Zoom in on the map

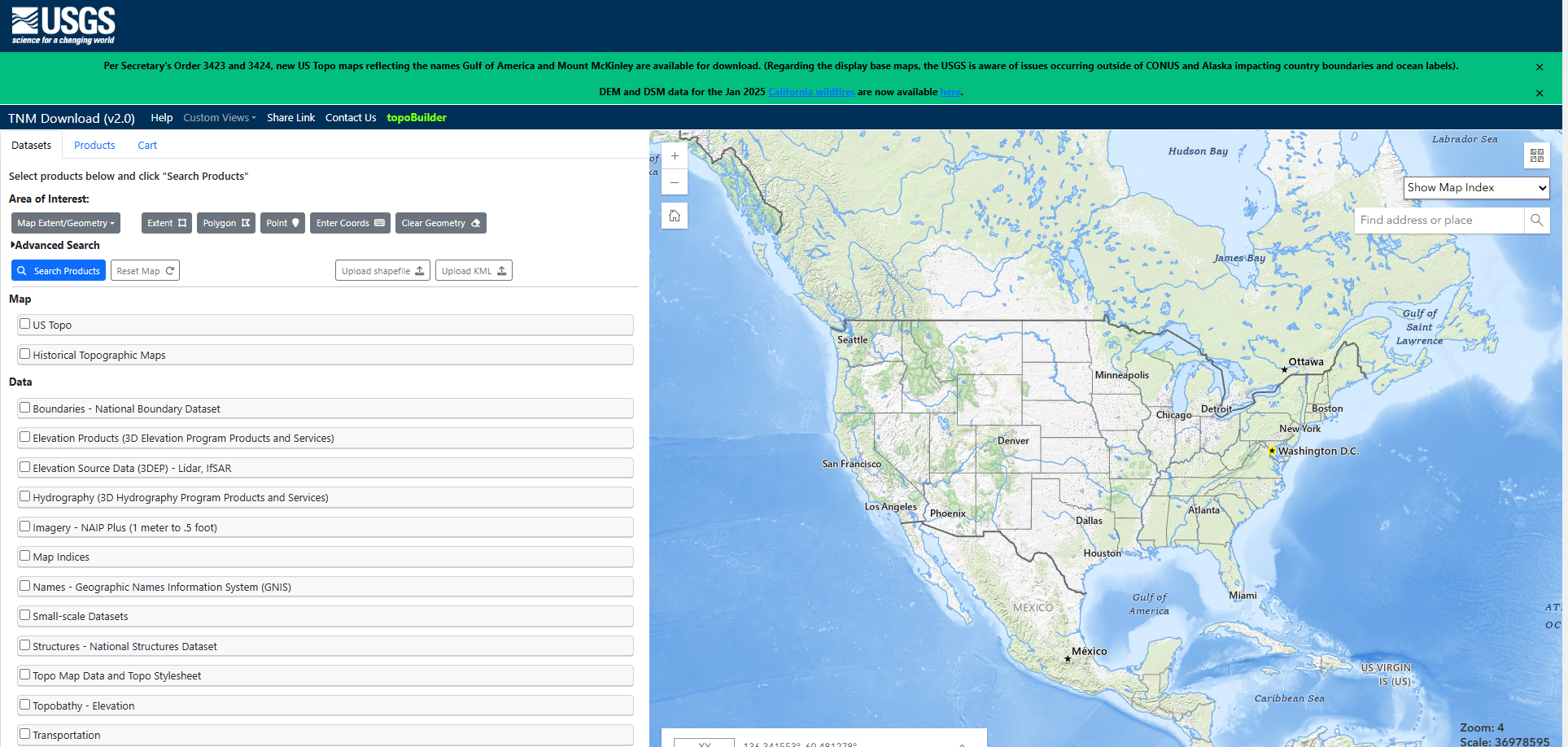point(675,156)
